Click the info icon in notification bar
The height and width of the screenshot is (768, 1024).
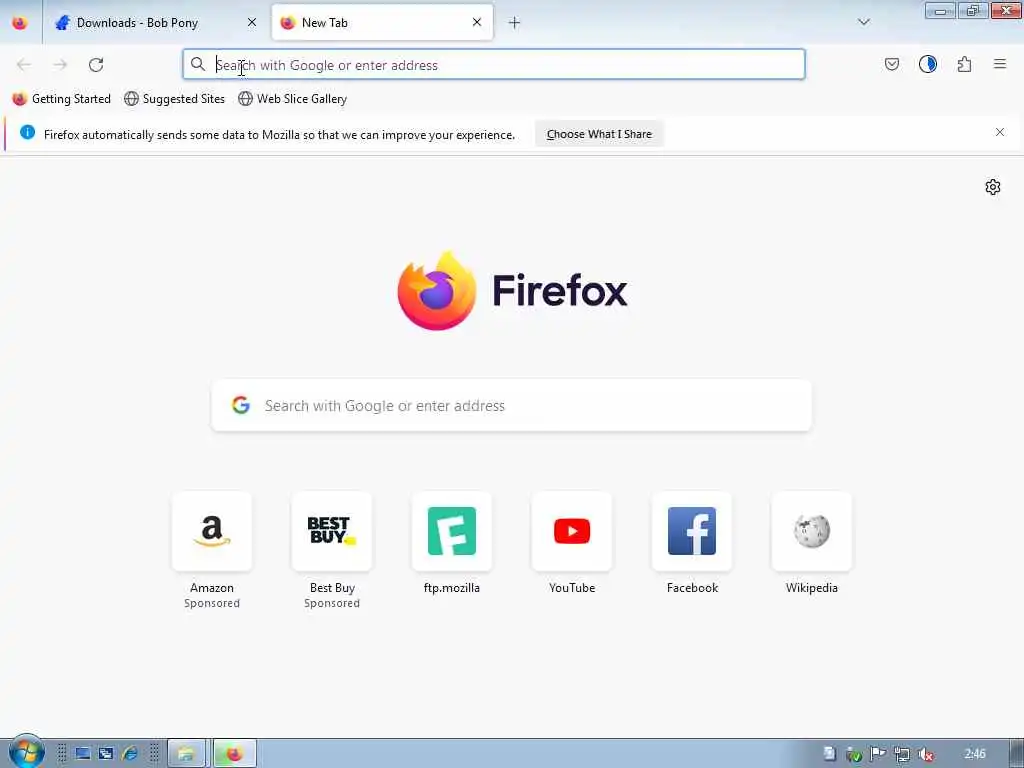click(x=27, y=133)
